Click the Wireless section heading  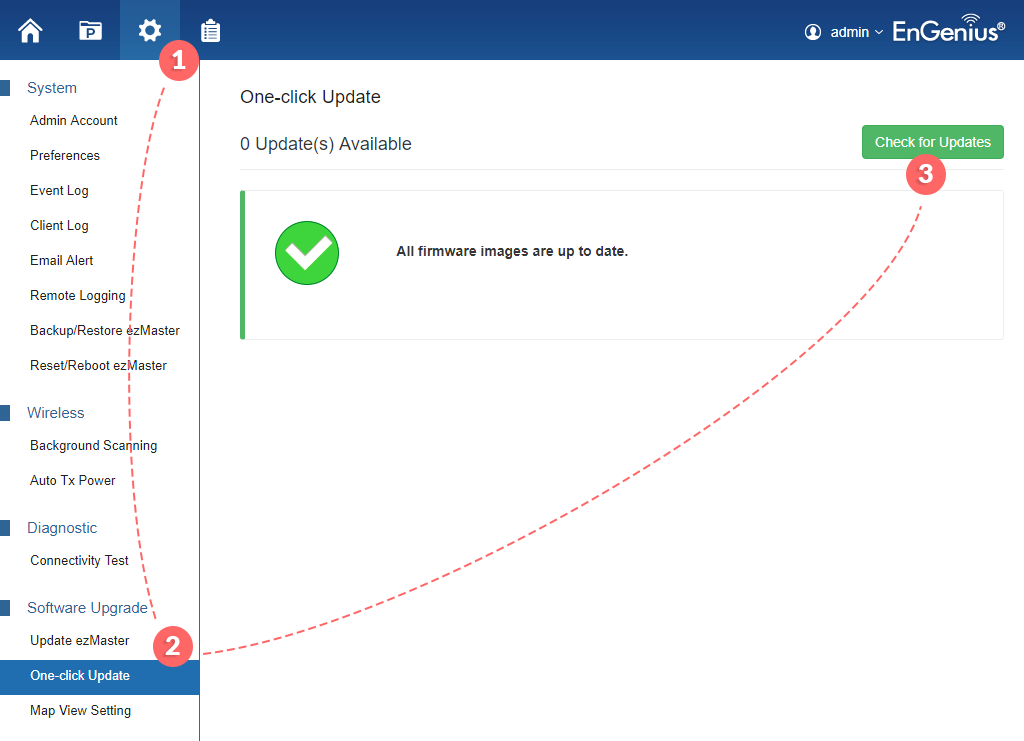56,413
